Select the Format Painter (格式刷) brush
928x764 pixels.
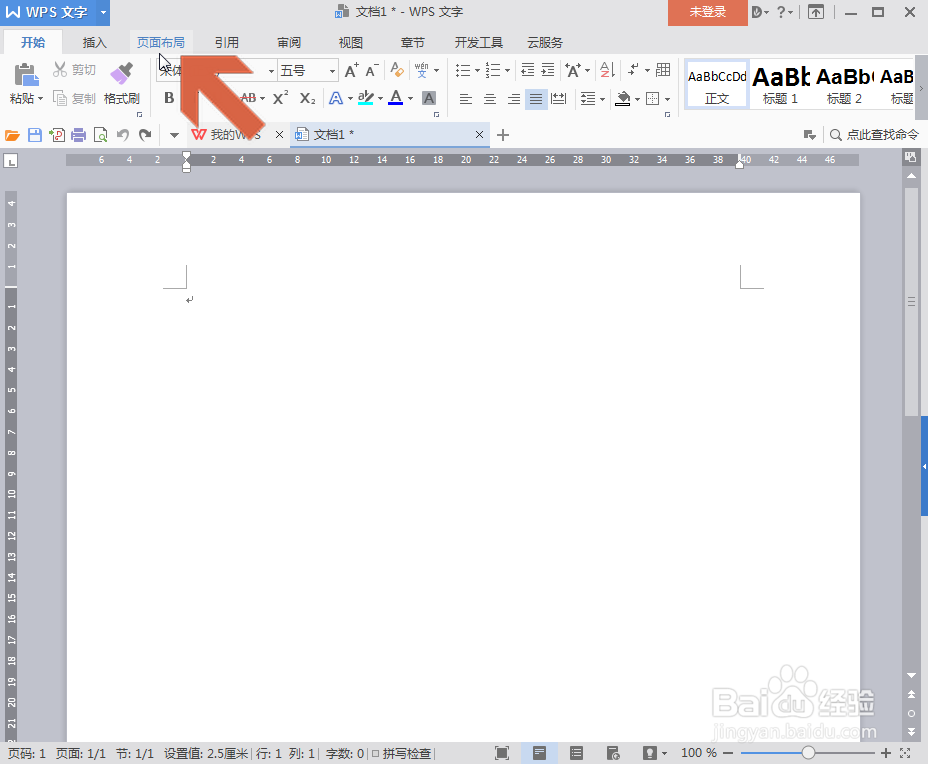[x=121, y=84]
